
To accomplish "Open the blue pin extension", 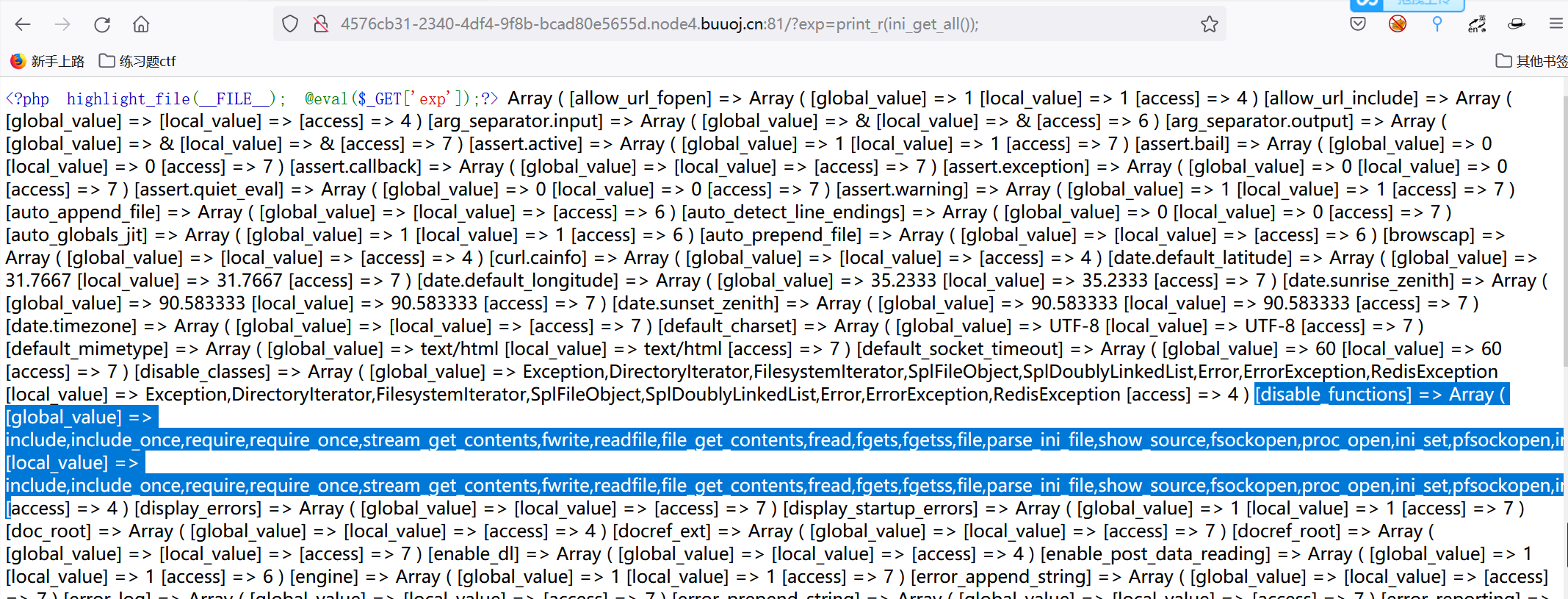I will click(1437, 24).
